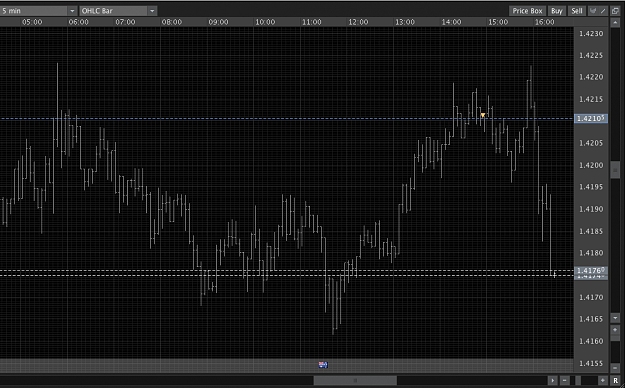Click the vertical scrollbar thumb
The width and height of the screenshot is (625, 388).
pos(615,170)
